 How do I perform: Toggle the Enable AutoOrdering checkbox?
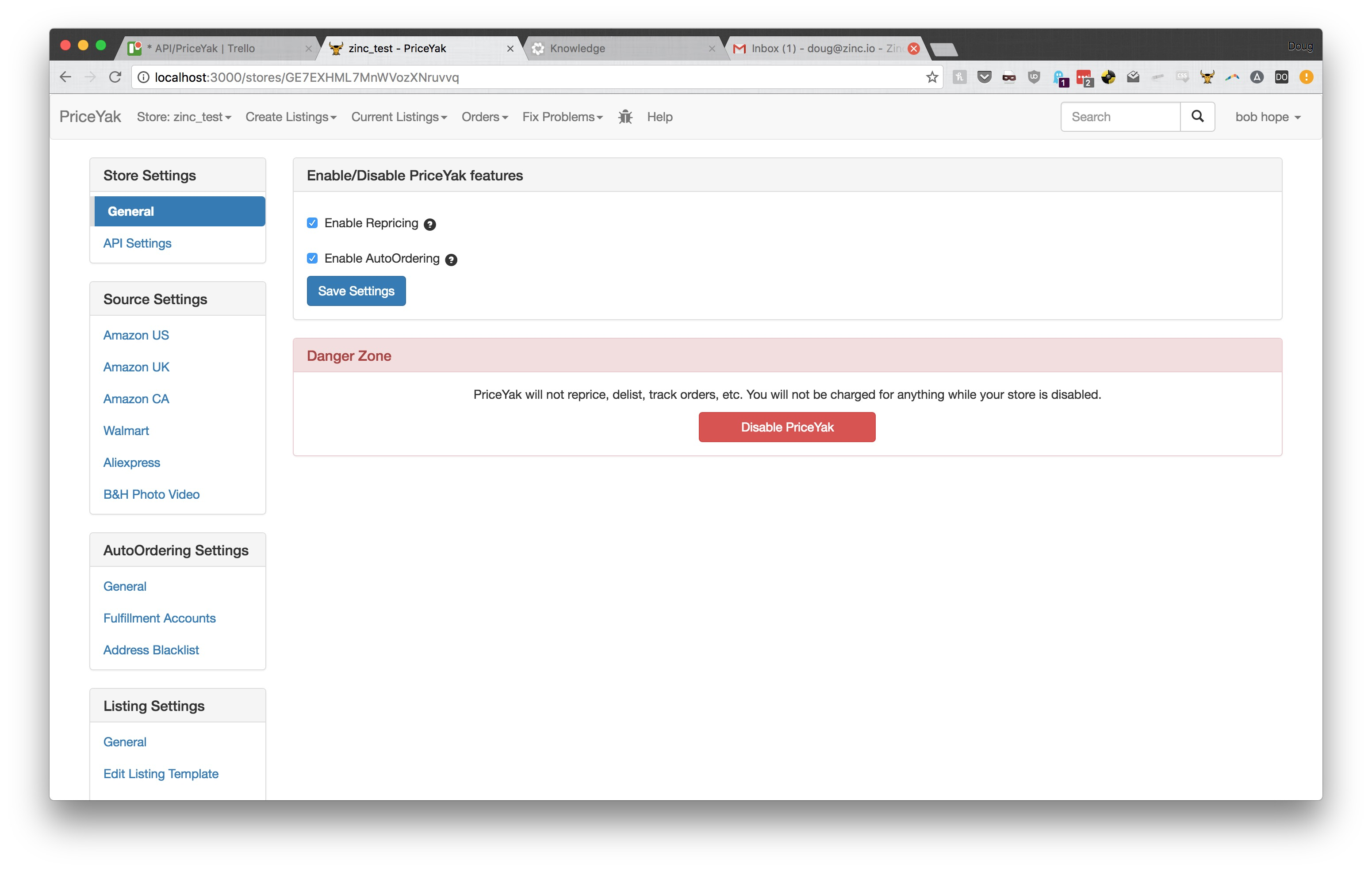click(312, 258)
